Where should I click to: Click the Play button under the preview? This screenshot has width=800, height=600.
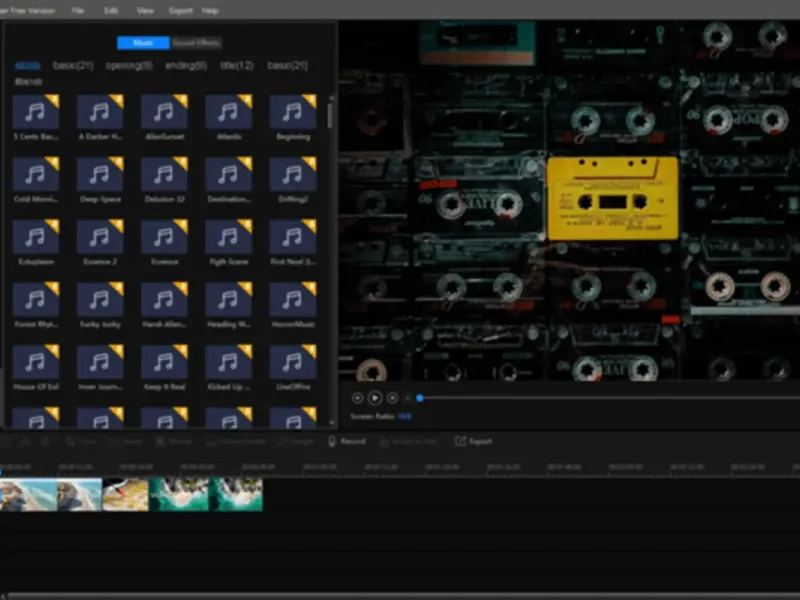(375, 398)
